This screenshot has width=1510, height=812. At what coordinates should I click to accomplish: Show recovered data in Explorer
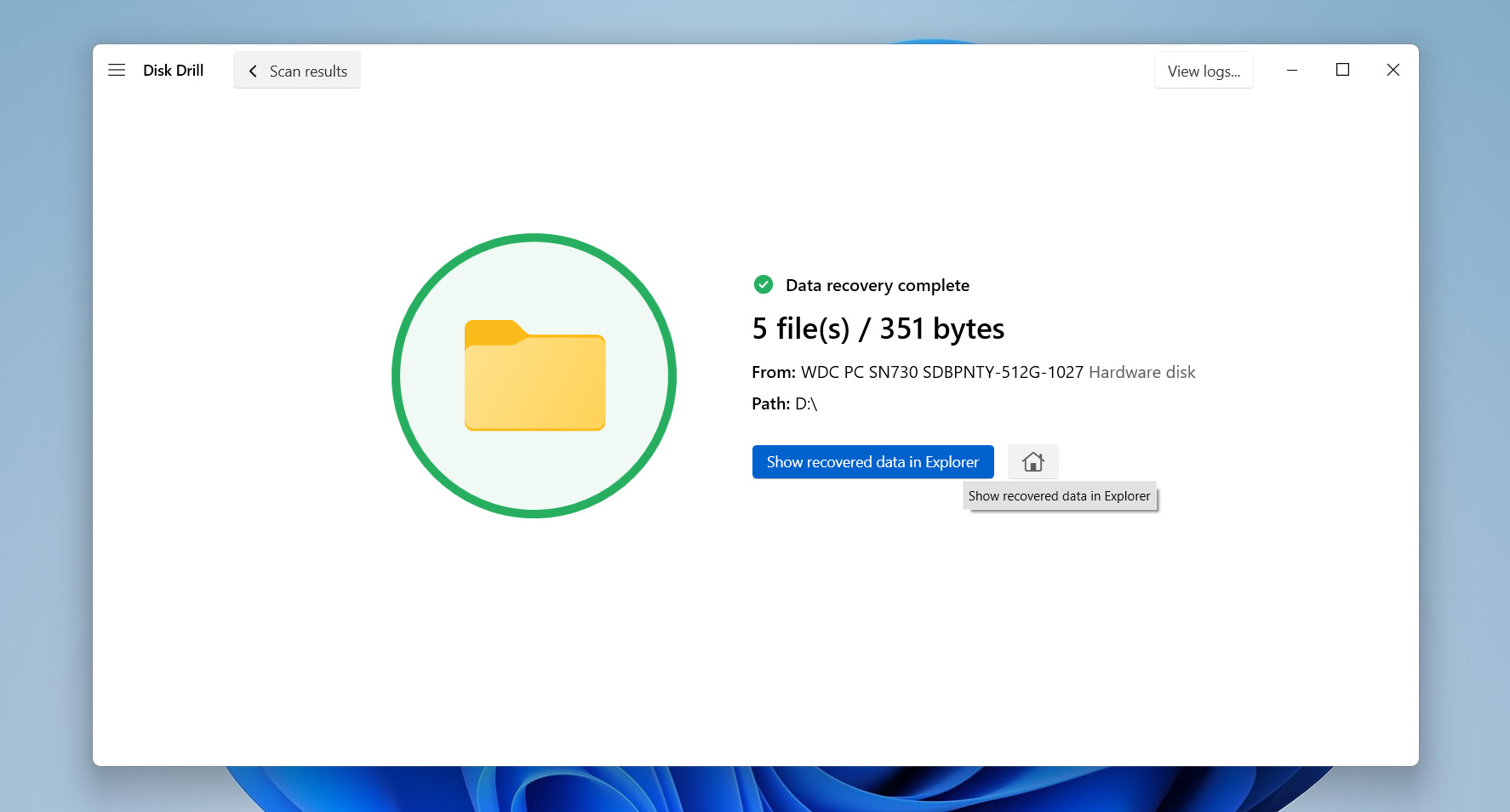coord(872,462)
